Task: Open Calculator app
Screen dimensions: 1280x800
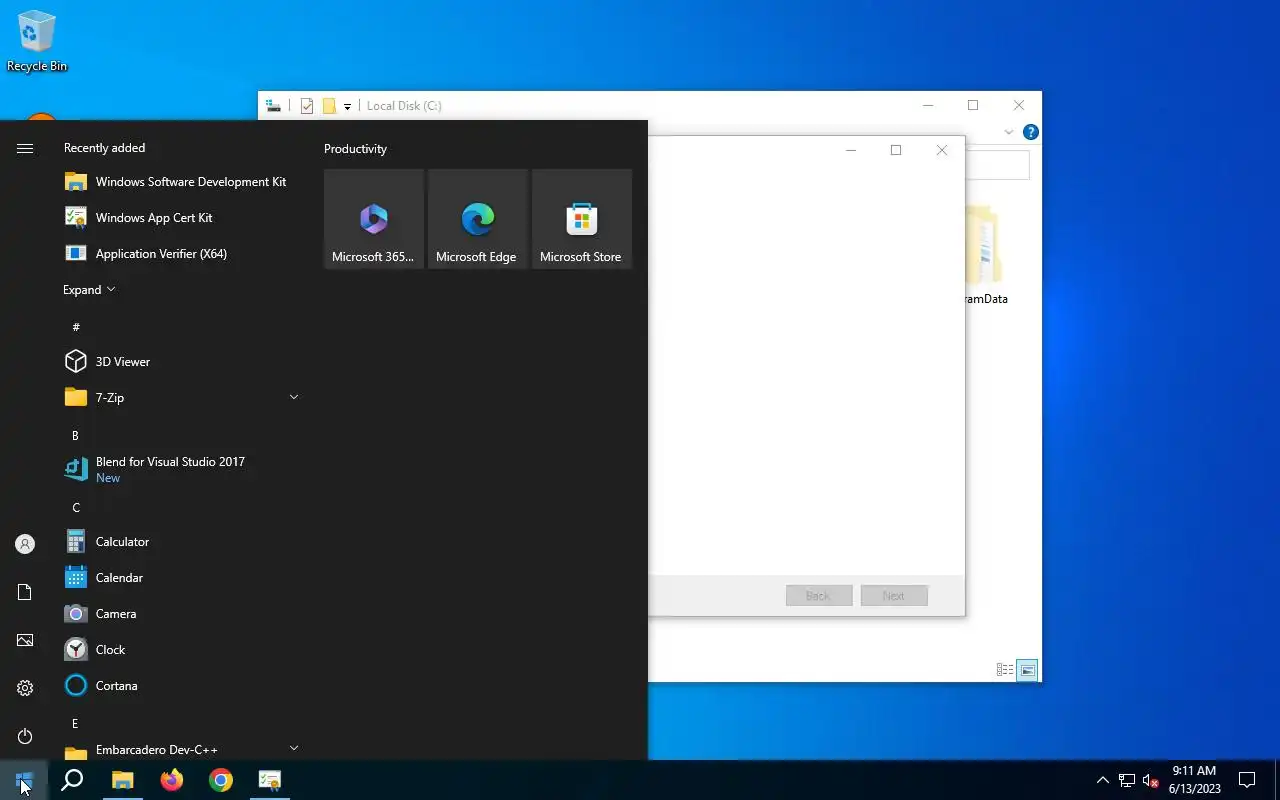Action: pyautogui.click(x=181, y=542)
